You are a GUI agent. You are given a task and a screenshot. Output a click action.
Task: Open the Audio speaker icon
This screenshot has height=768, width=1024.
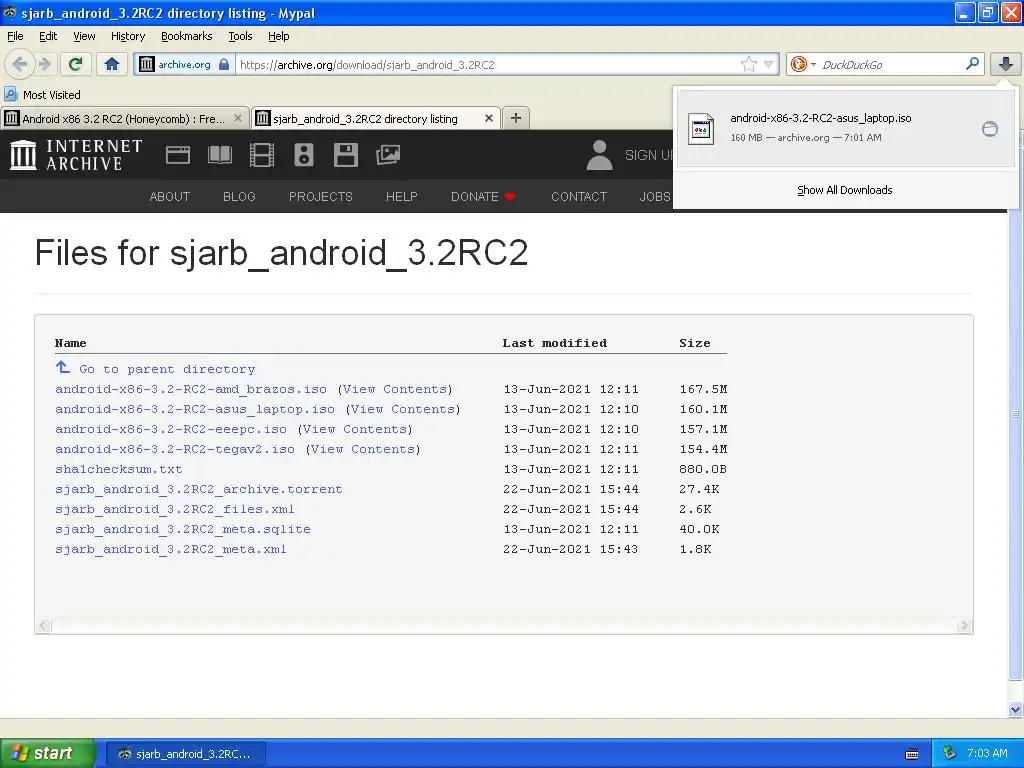pos(304,155)
